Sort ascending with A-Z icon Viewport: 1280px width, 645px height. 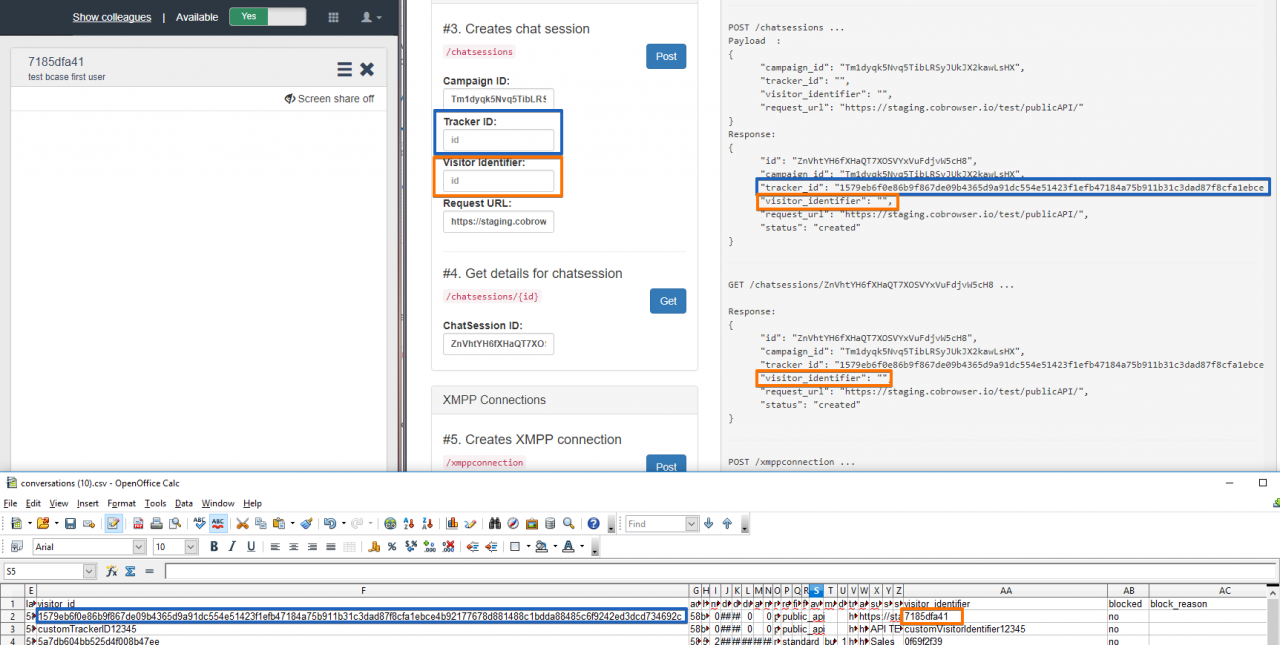point(408,523)
